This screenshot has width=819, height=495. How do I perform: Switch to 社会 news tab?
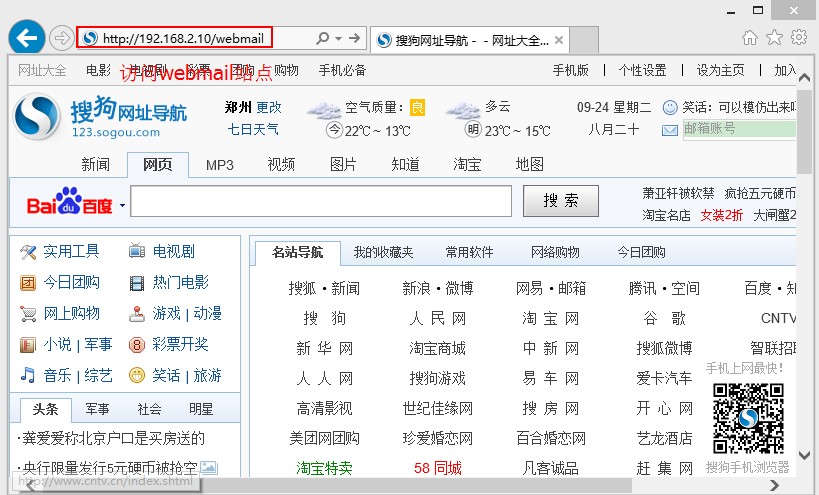coord(149,409)
